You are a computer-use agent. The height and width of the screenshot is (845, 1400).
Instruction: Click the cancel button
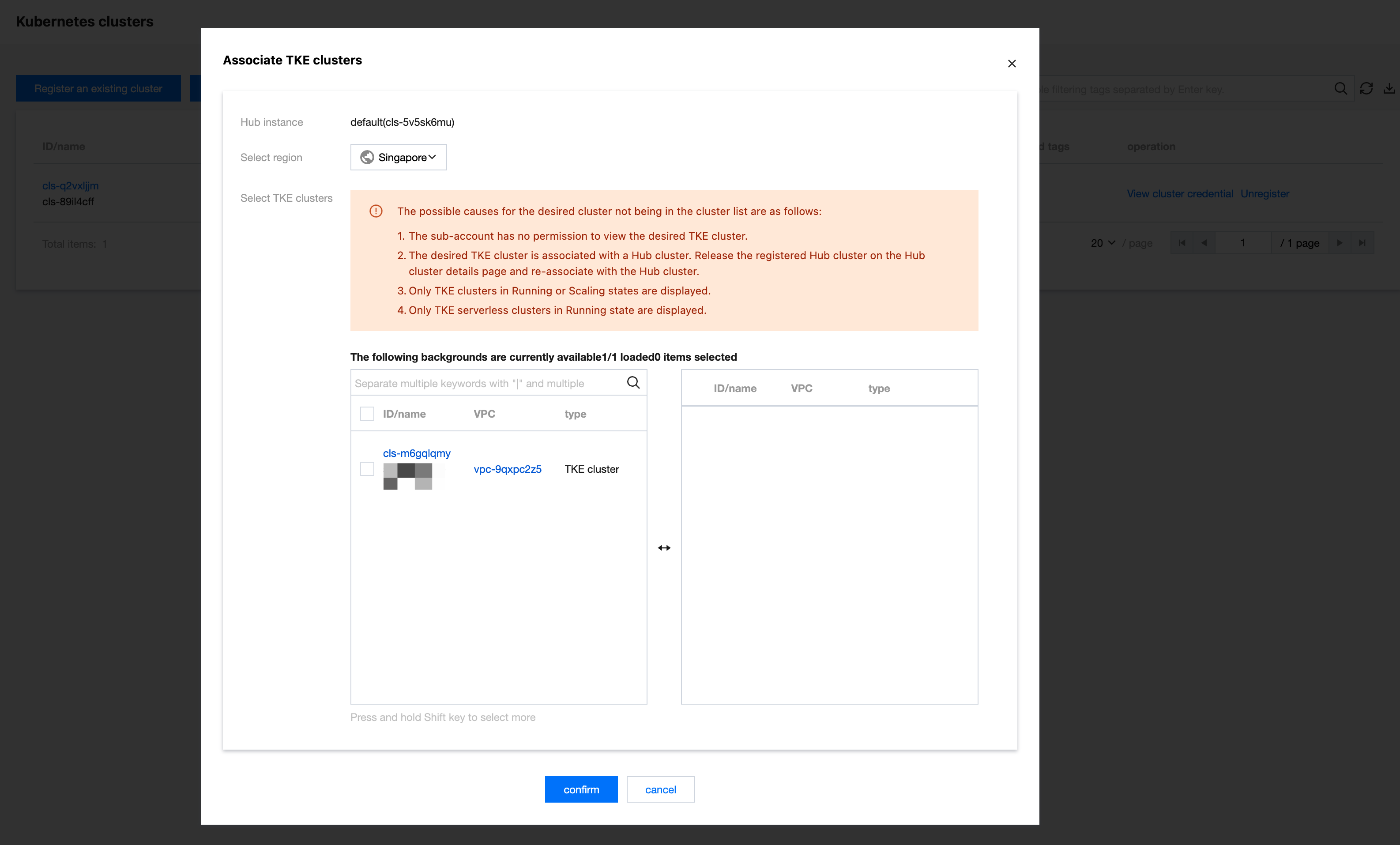tap(660, 789)
